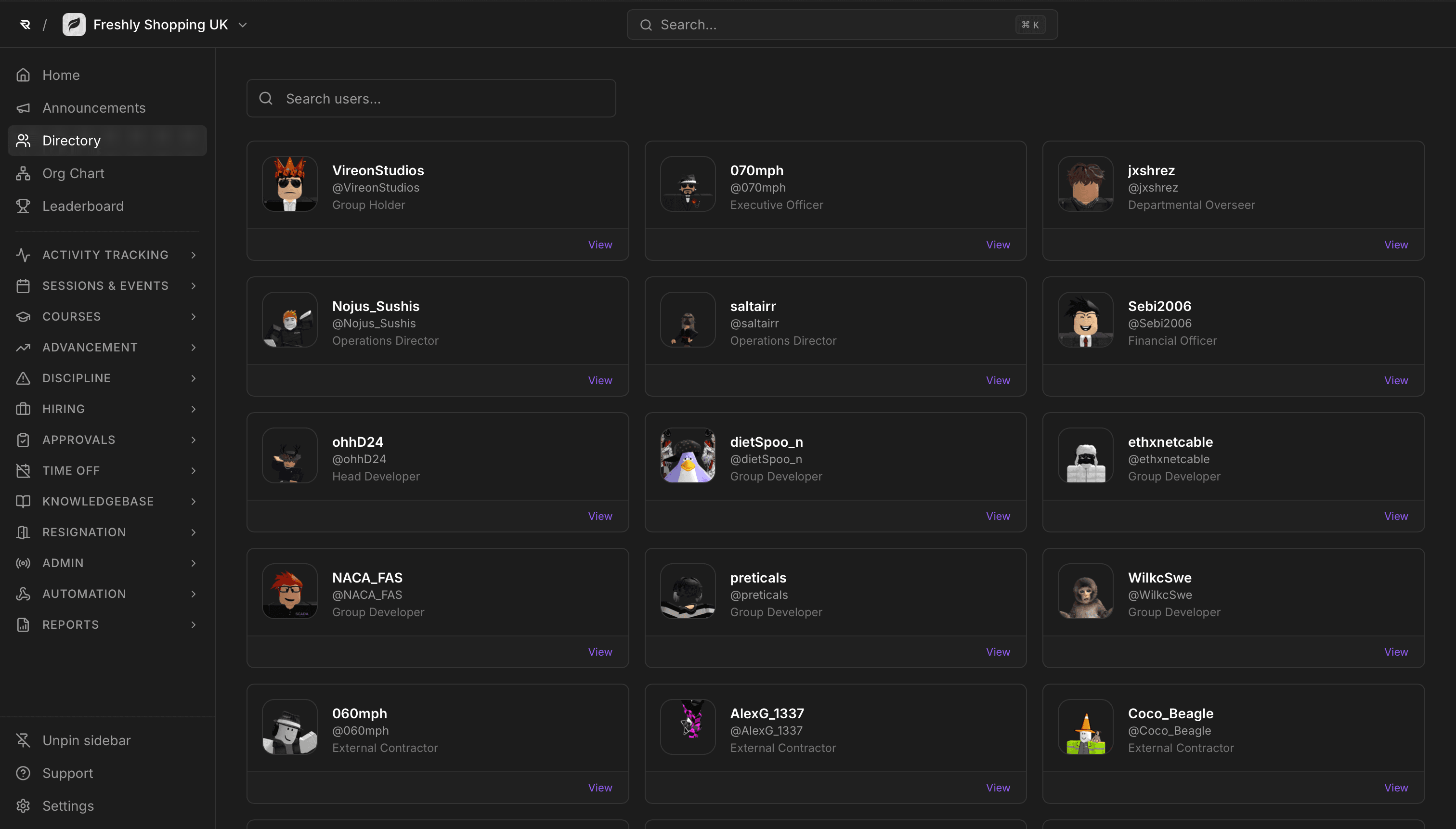Image resolution: width=1456 pixels, height=829 pixels.
Task: Open the Admin section label
Action: (63, 562)
